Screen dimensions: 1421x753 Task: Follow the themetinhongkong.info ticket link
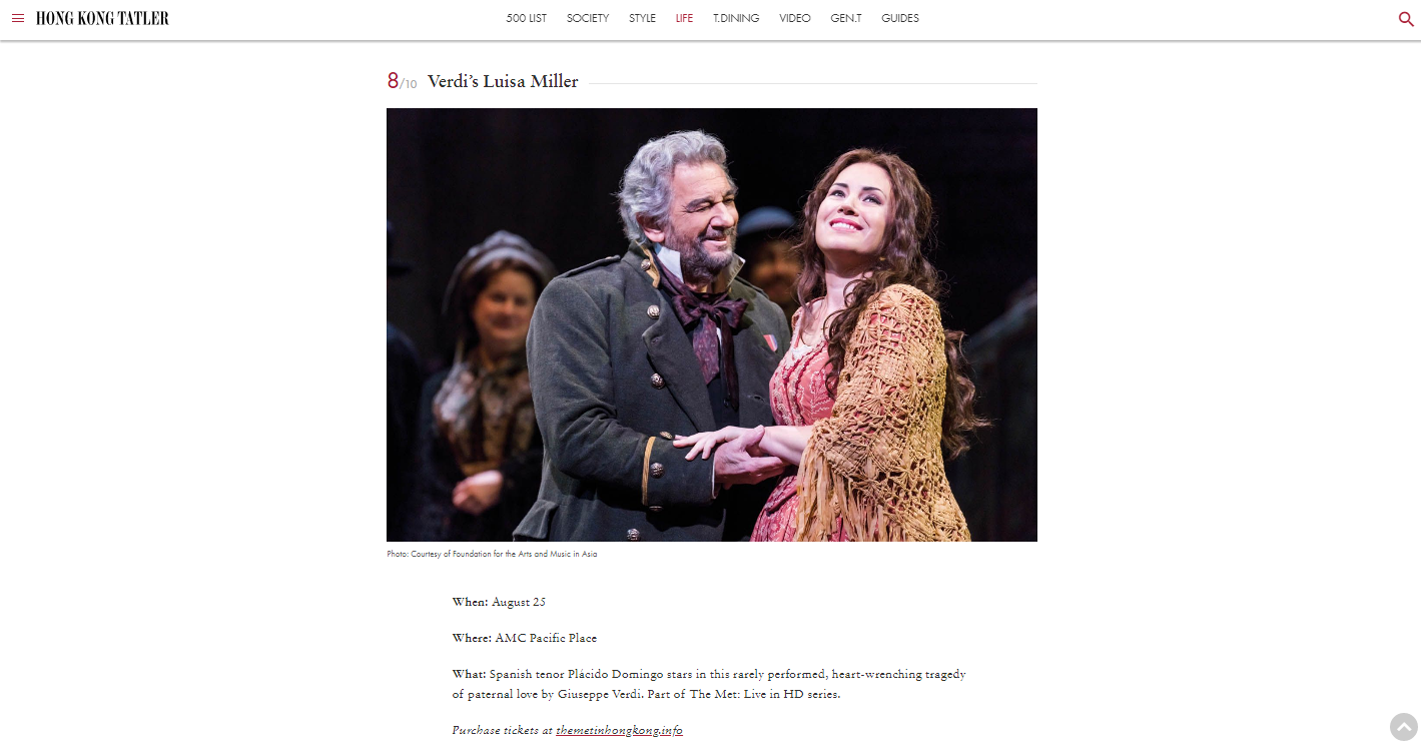[619, 730]
